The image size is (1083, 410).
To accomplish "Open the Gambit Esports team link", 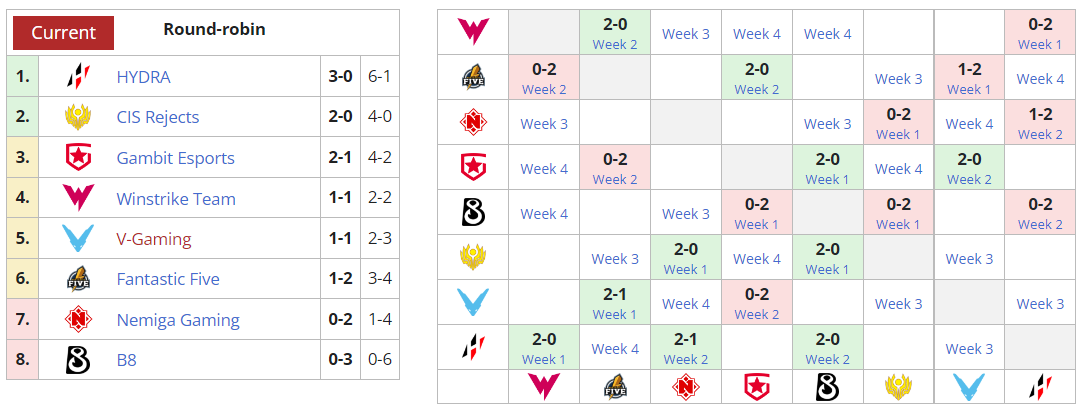I will coord(175,158).
